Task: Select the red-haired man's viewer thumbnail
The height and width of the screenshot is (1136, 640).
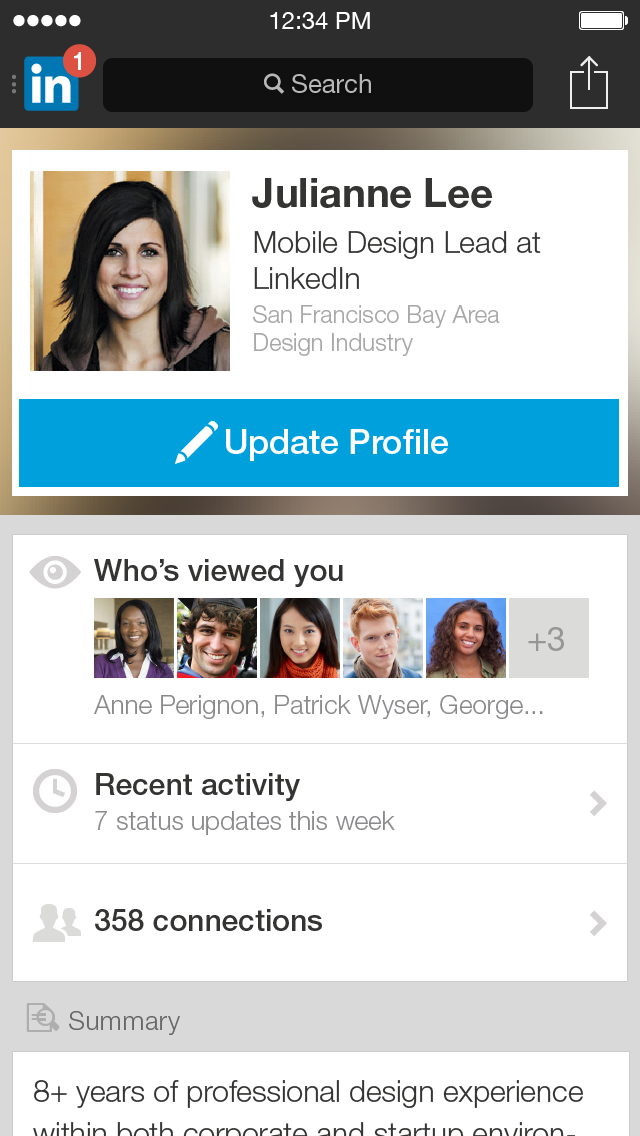Action: [x=383, y=639]
